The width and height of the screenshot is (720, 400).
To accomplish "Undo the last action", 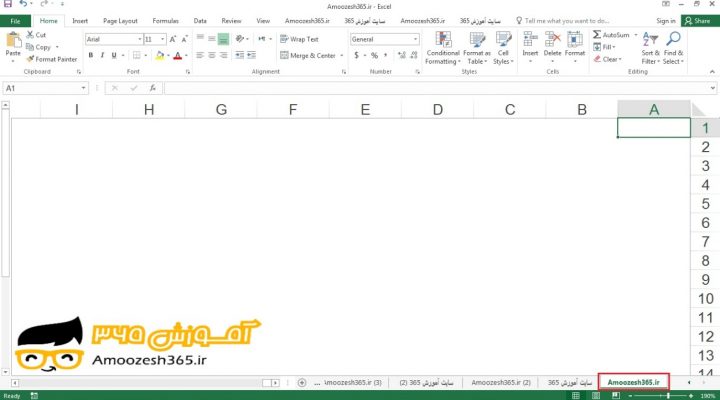I will coord(23,4).
